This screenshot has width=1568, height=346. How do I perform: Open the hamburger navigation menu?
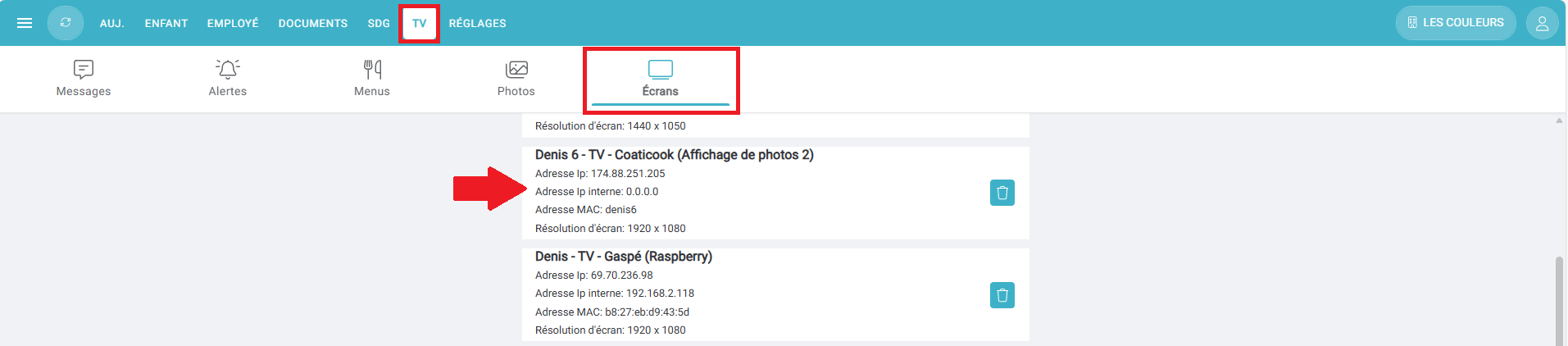(25, 23)
